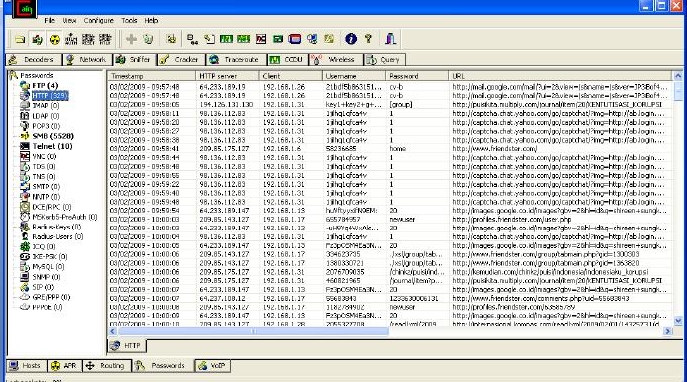Select MSKerb5-PreAuth (0) tree entry
This screenshot has width=687, height=382.
tap(64, 217)
